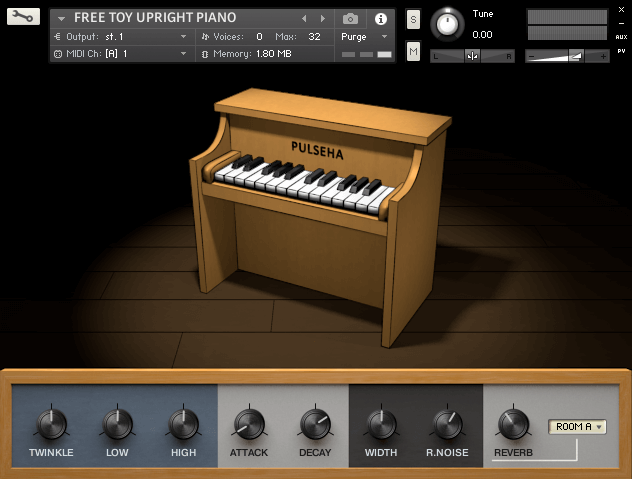The width and height of the screenshot is (632, 479).
Task: Minimize instrument header with the dash button
Action: click(621, 23)
